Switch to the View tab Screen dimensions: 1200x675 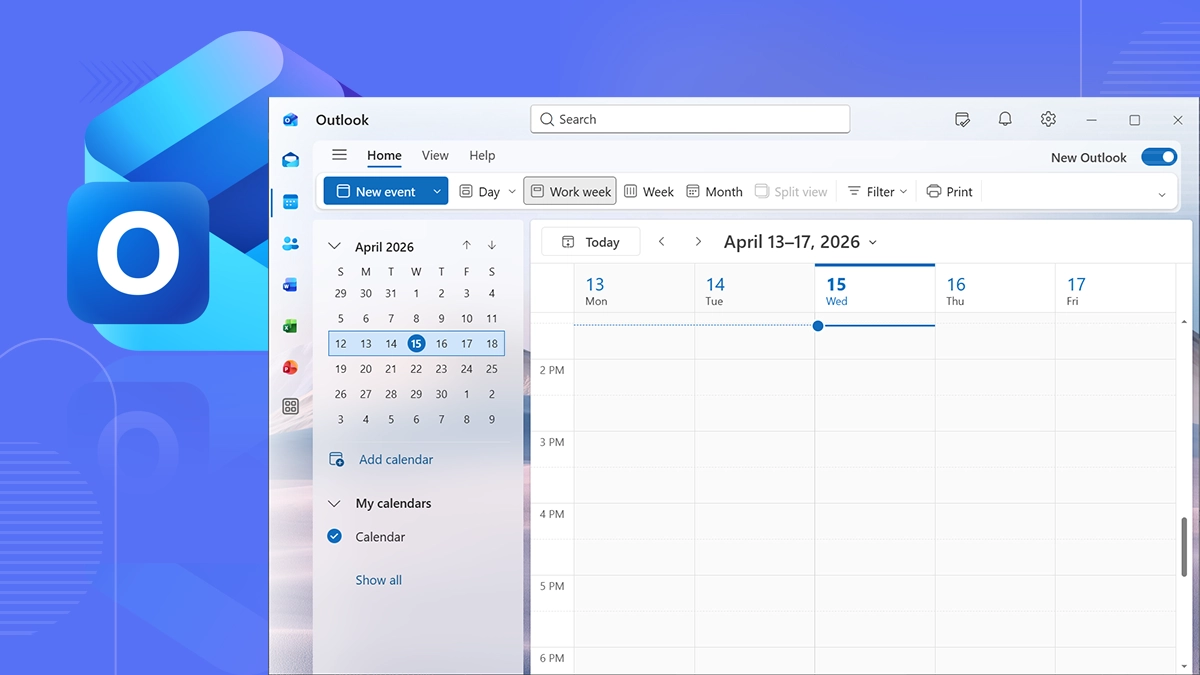[x=435, y=155]
